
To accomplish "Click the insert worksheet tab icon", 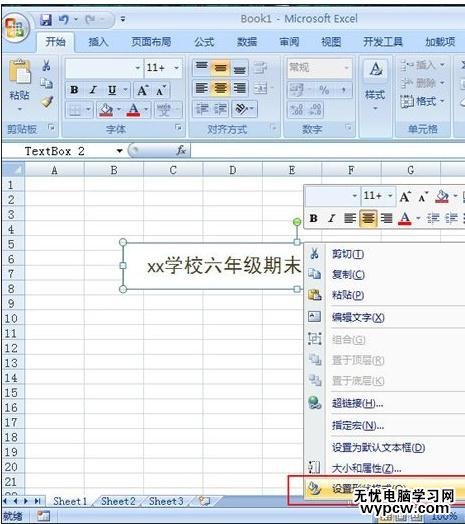I will (x=204, y=501).
